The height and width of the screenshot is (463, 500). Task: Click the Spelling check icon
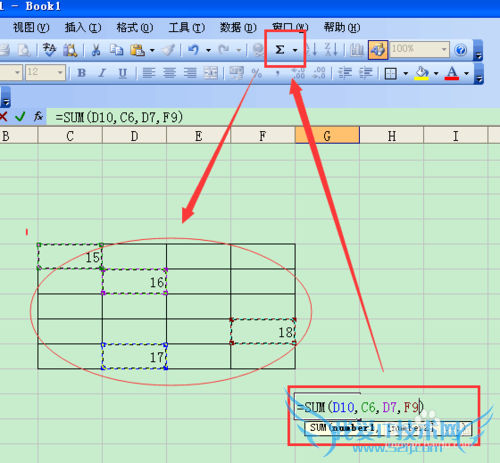49,50
